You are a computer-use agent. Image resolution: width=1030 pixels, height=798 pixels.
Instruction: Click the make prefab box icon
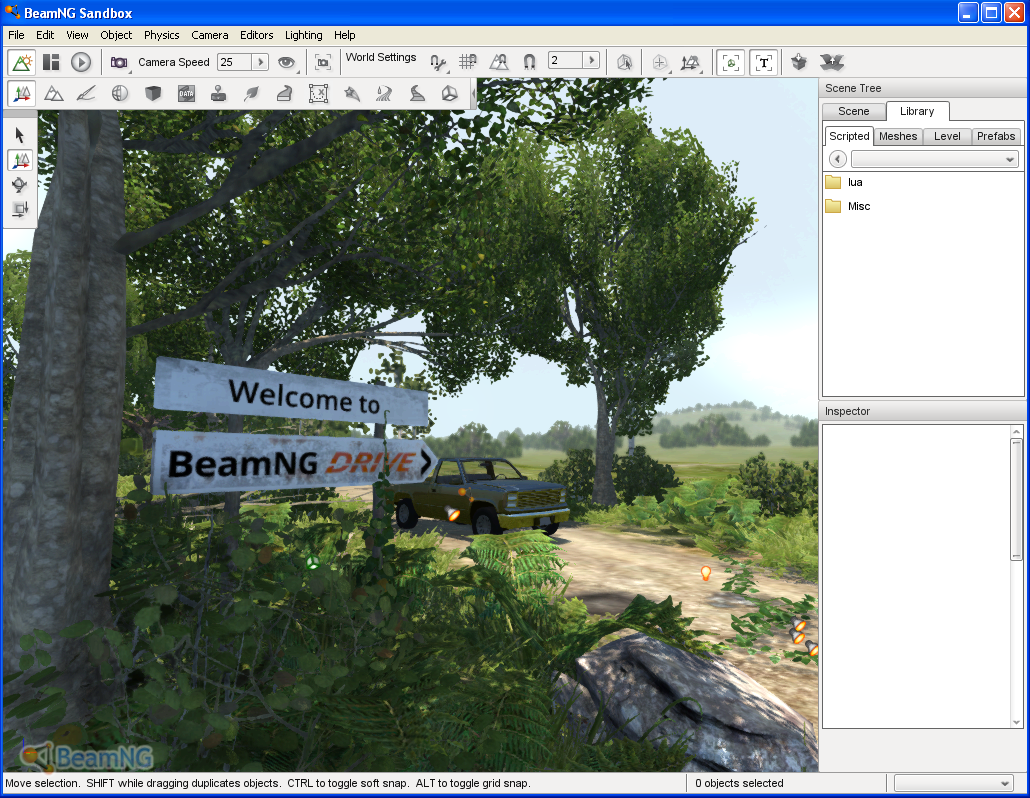(x=799, y=62)
